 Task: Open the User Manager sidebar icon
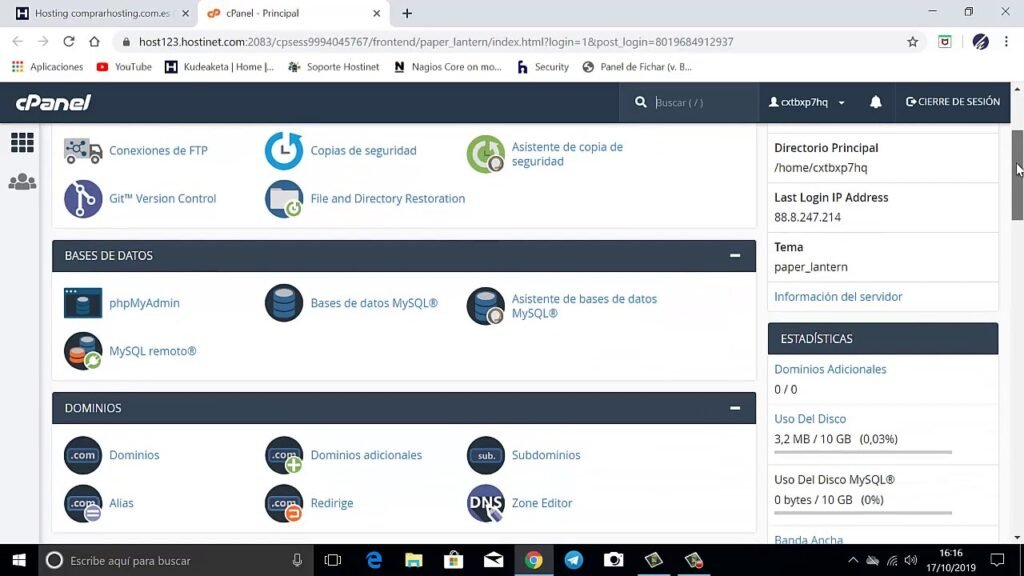click(22, 182)
